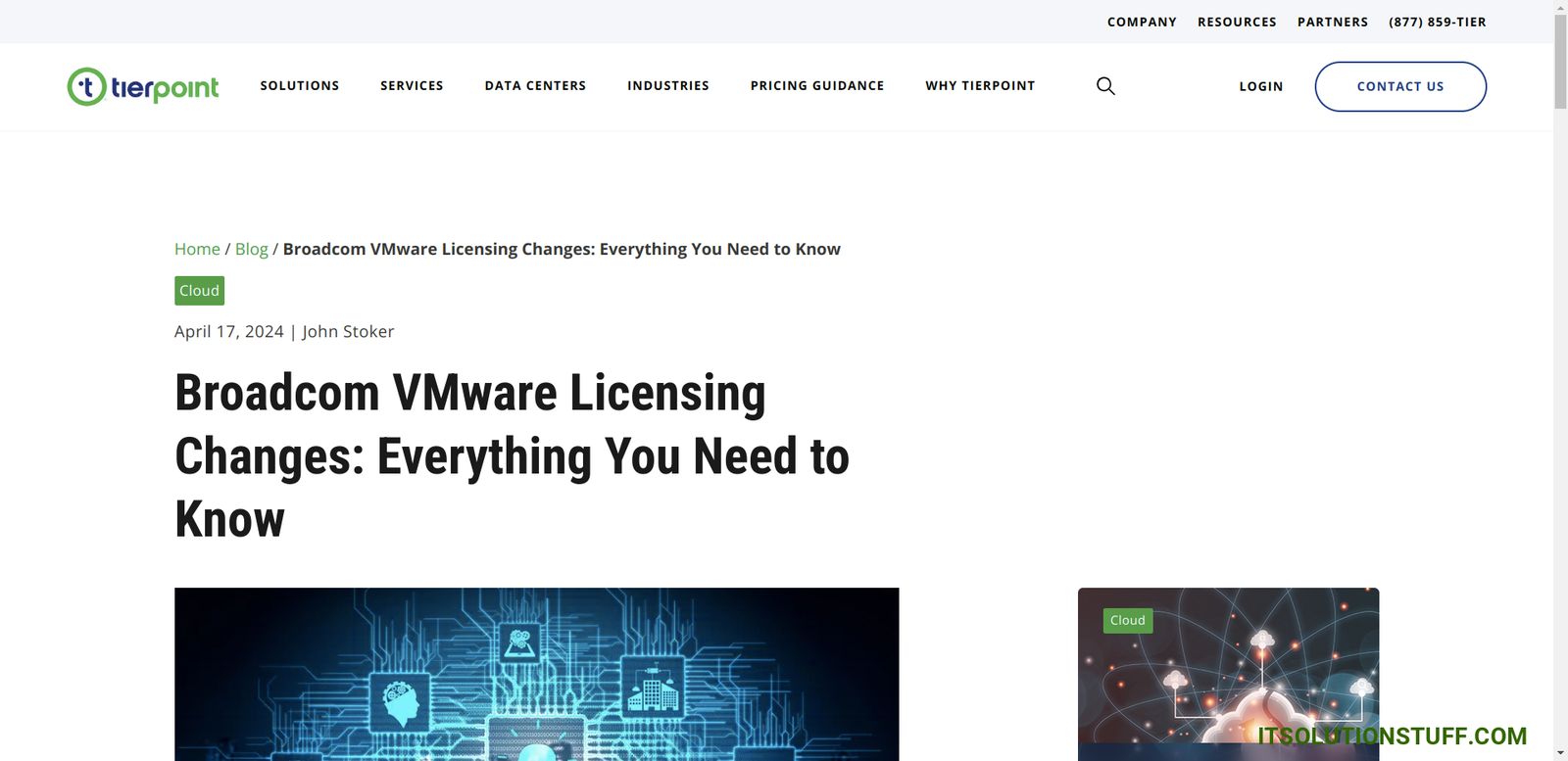
Task: Open the Solutions menu
Action: tap(300, 86)
